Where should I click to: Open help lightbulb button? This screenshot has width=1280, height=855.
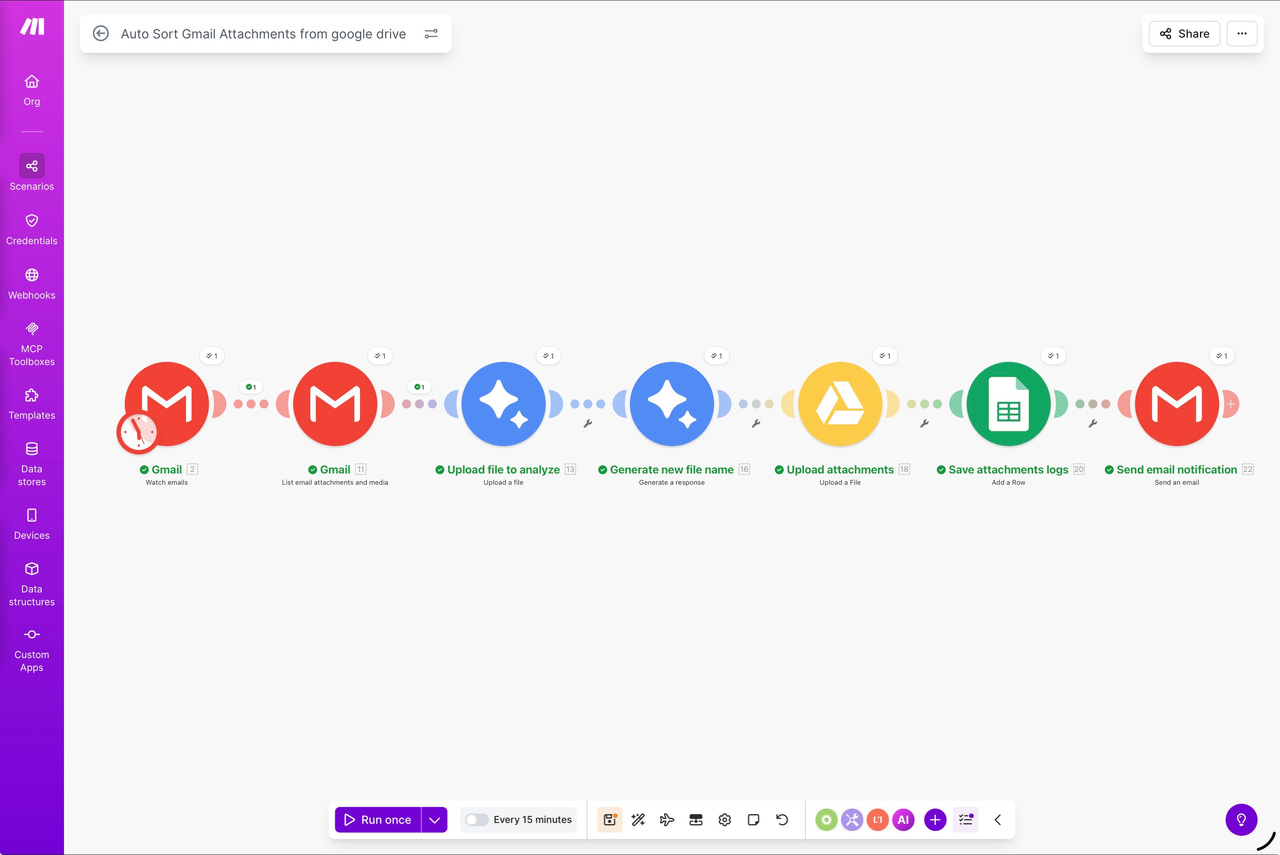click(1241, 819)
